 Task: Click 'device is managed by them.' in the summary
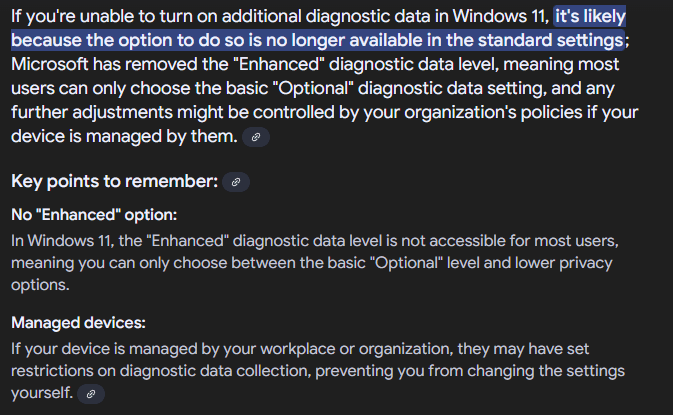click(124, 136)
